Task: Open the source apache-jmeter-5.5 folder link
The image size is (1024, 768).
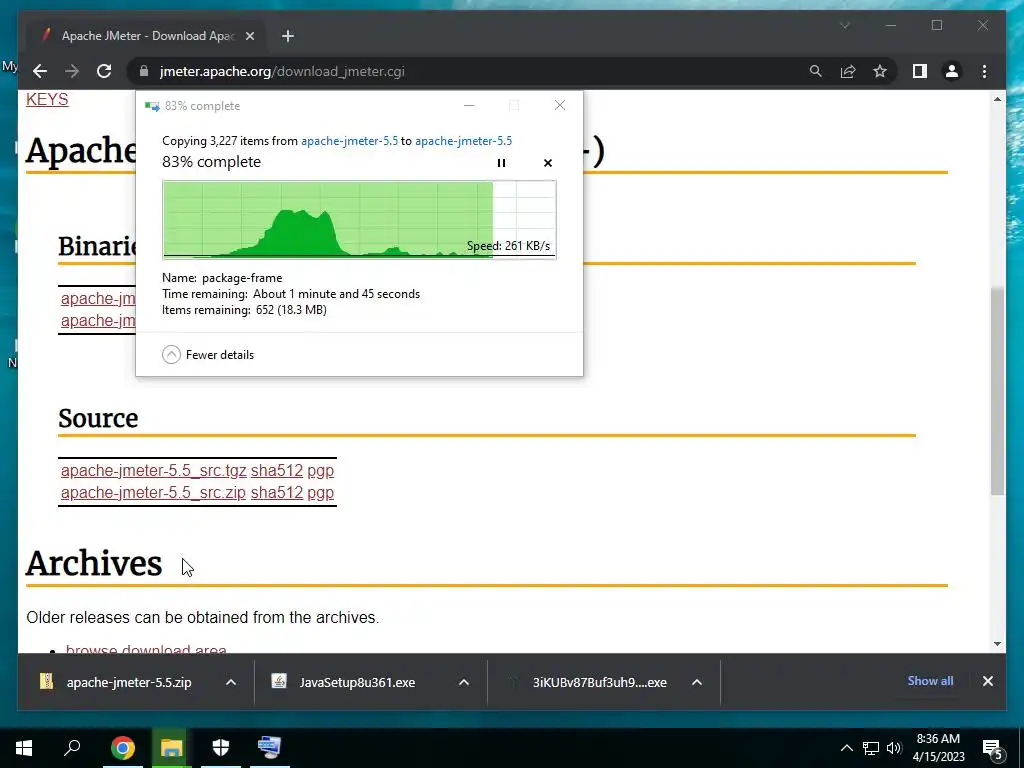Action: (x=349, y=141)
